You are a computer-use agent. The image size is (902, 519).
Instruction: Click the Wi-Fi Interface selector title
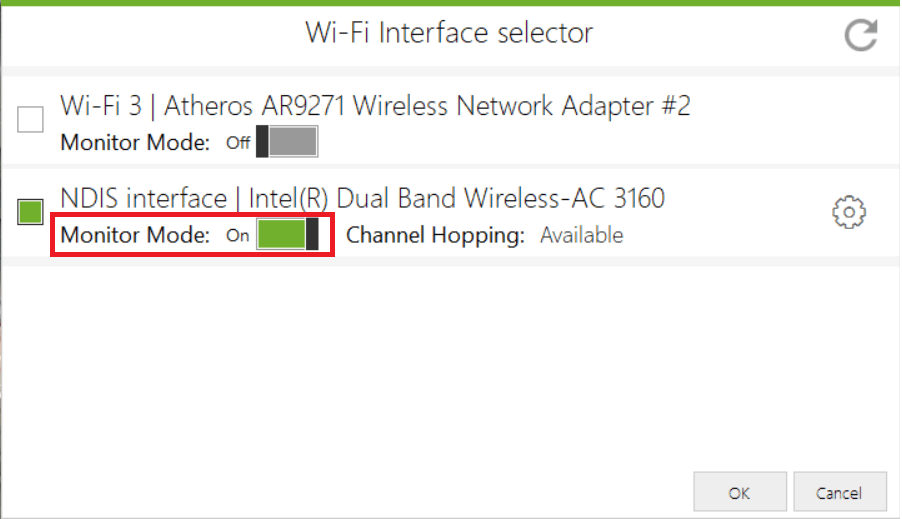point(449,33)
